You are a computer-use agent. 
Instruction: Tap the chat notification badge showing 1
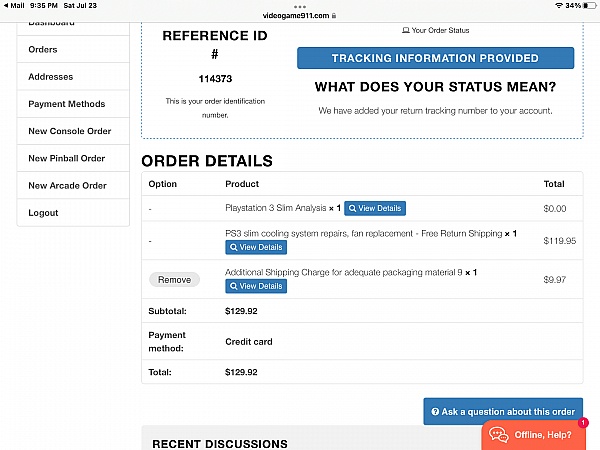click(x=583, y=423)
